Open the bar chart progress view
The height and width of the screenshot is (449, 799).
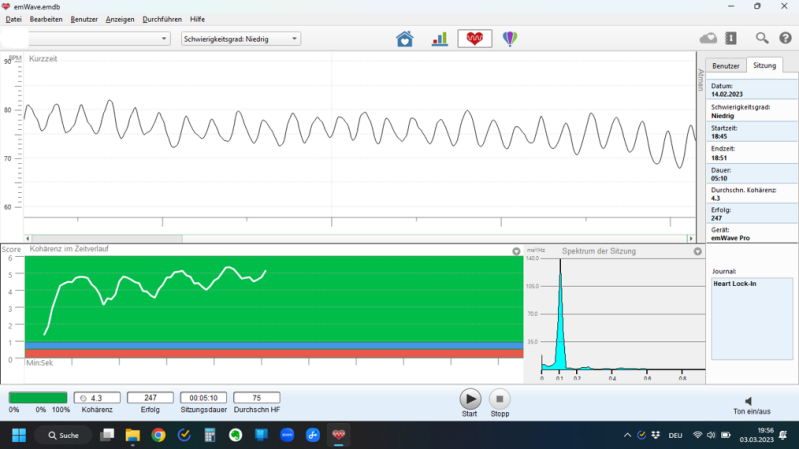point(439,39)
